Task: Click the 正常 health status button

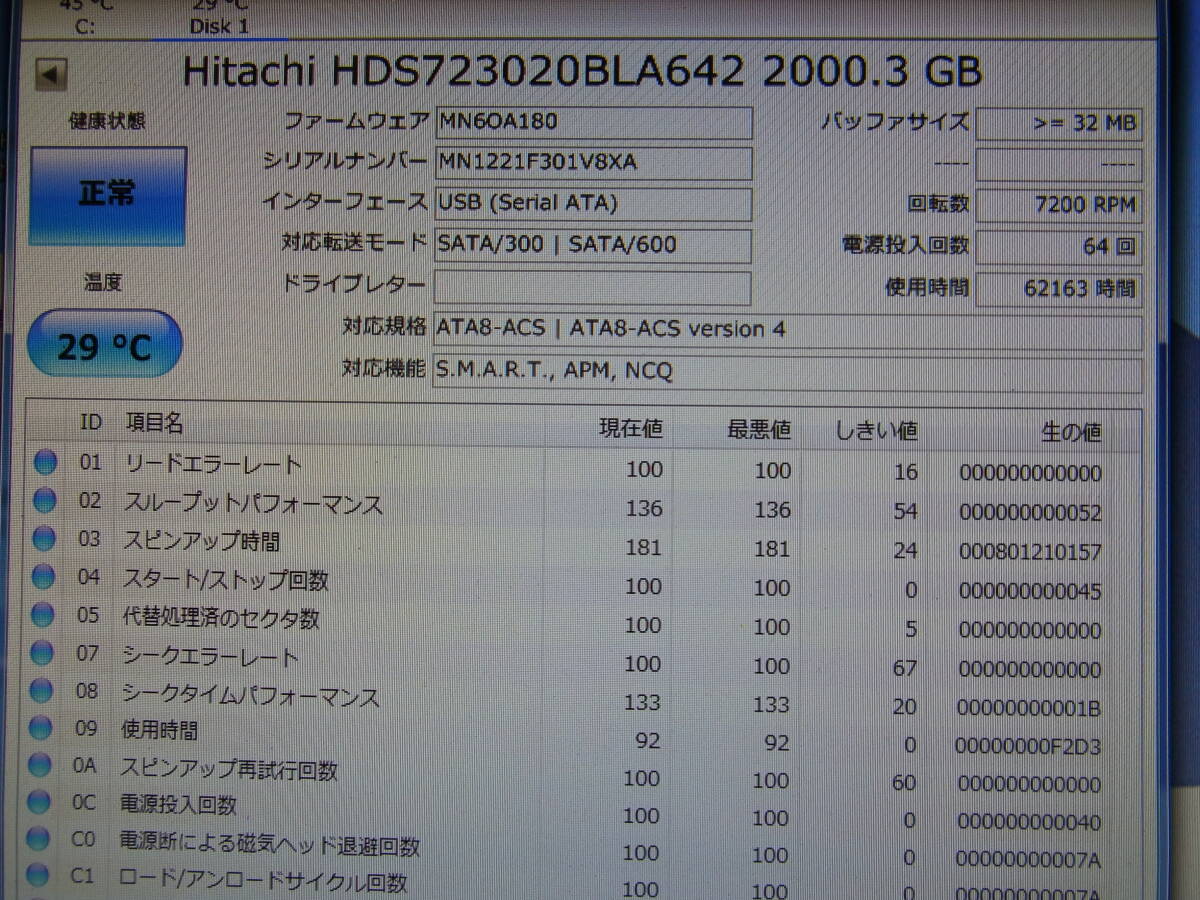Action: [x=108, y=196]
